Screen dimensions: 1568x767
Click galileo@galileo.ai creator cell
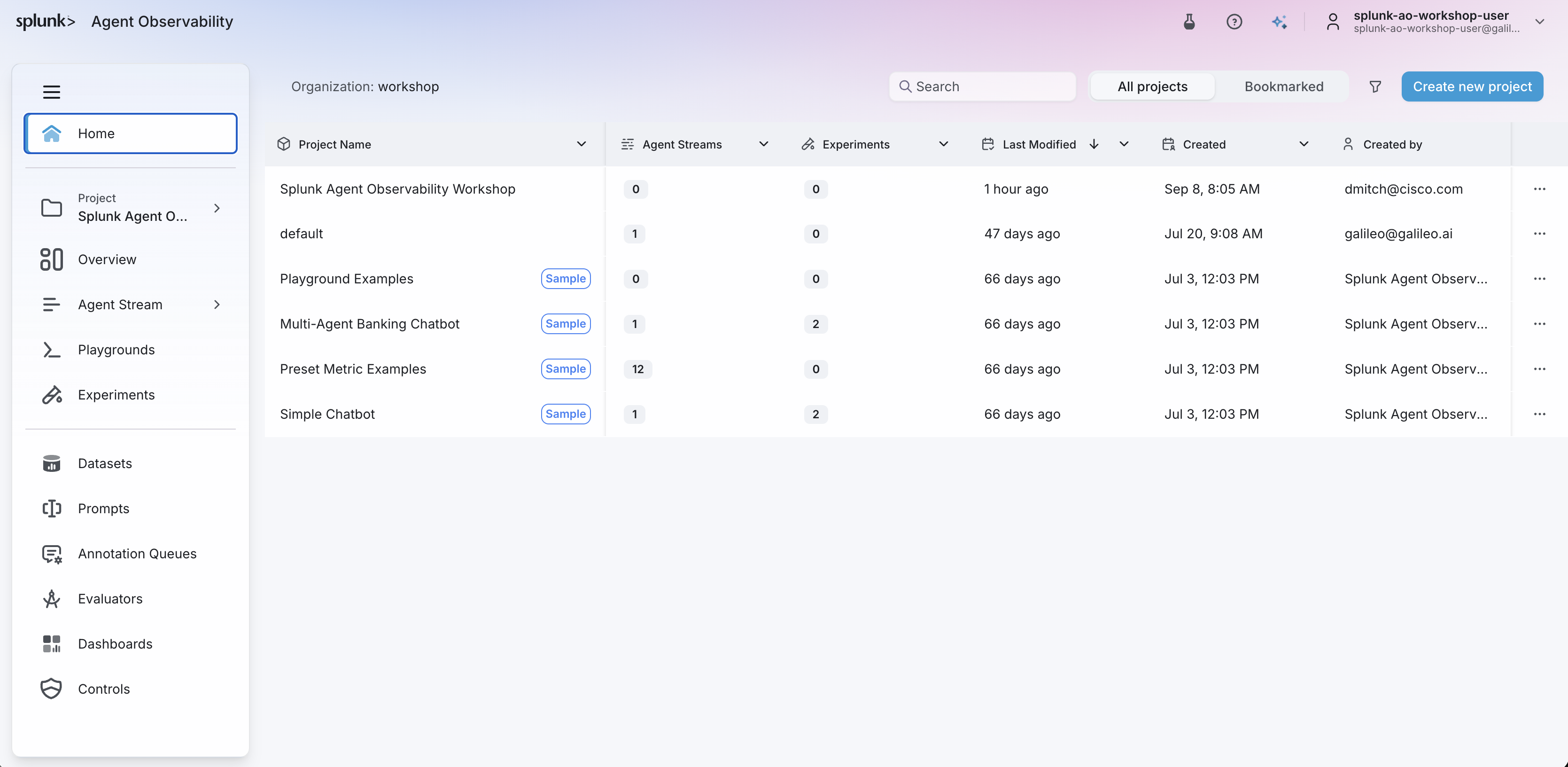[x=1398, y=234]
